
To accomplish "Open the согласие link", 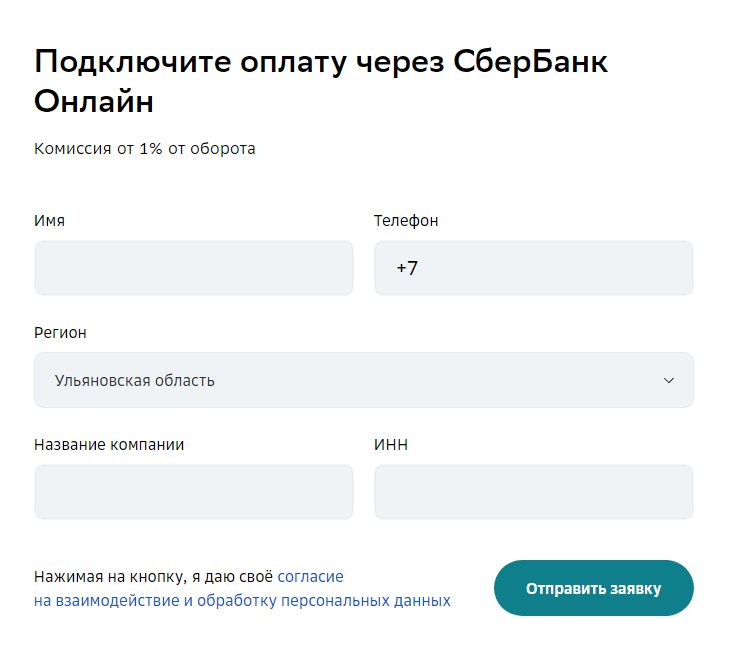I will click(310, 577).
